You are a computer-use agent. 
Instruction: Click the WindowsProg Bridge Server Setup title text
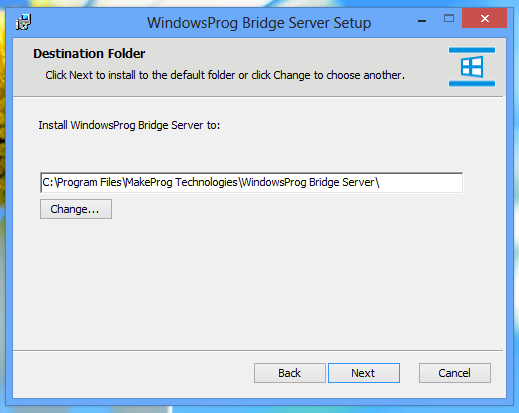(259, 23)
